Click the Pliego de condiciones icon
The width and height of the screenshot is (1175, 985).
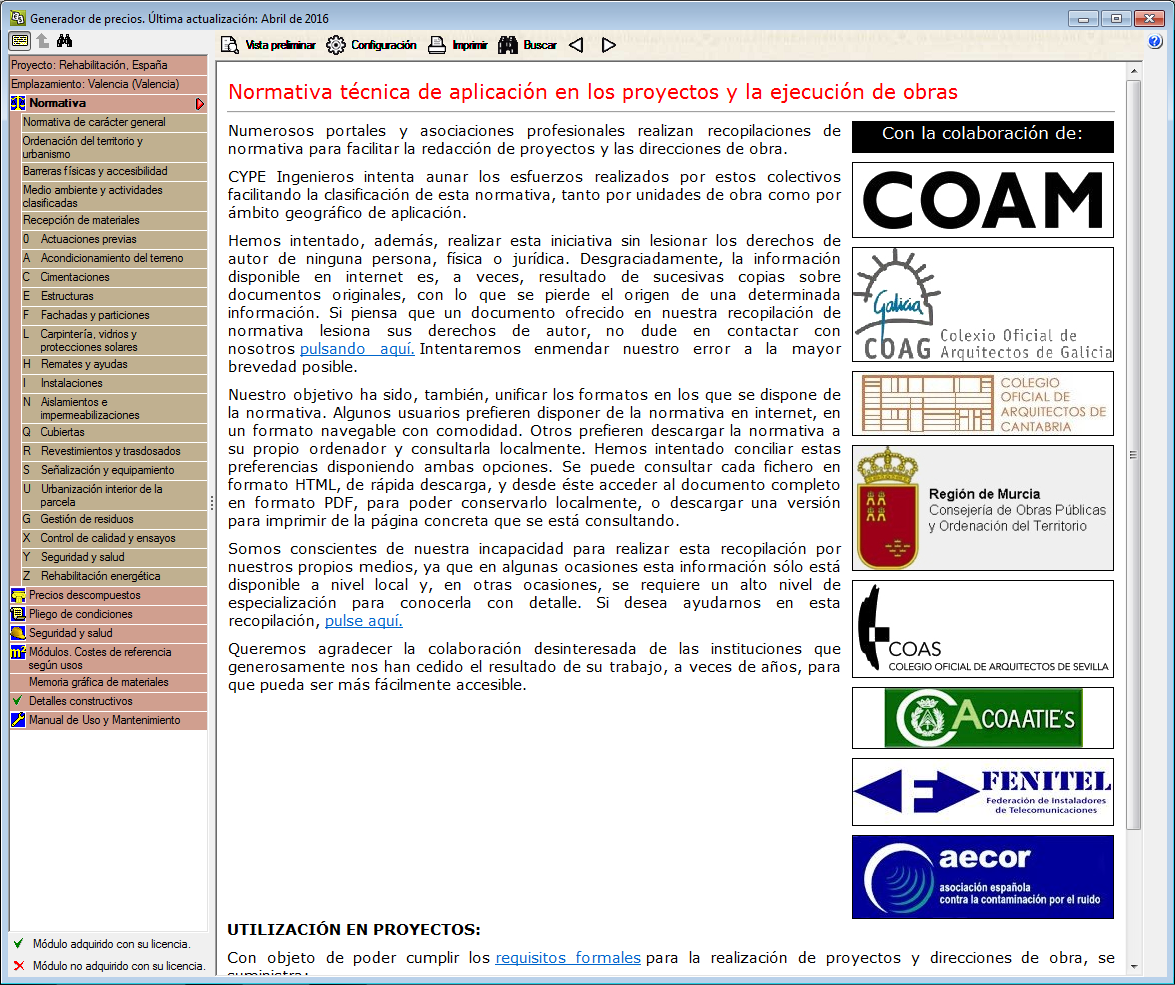18,614
